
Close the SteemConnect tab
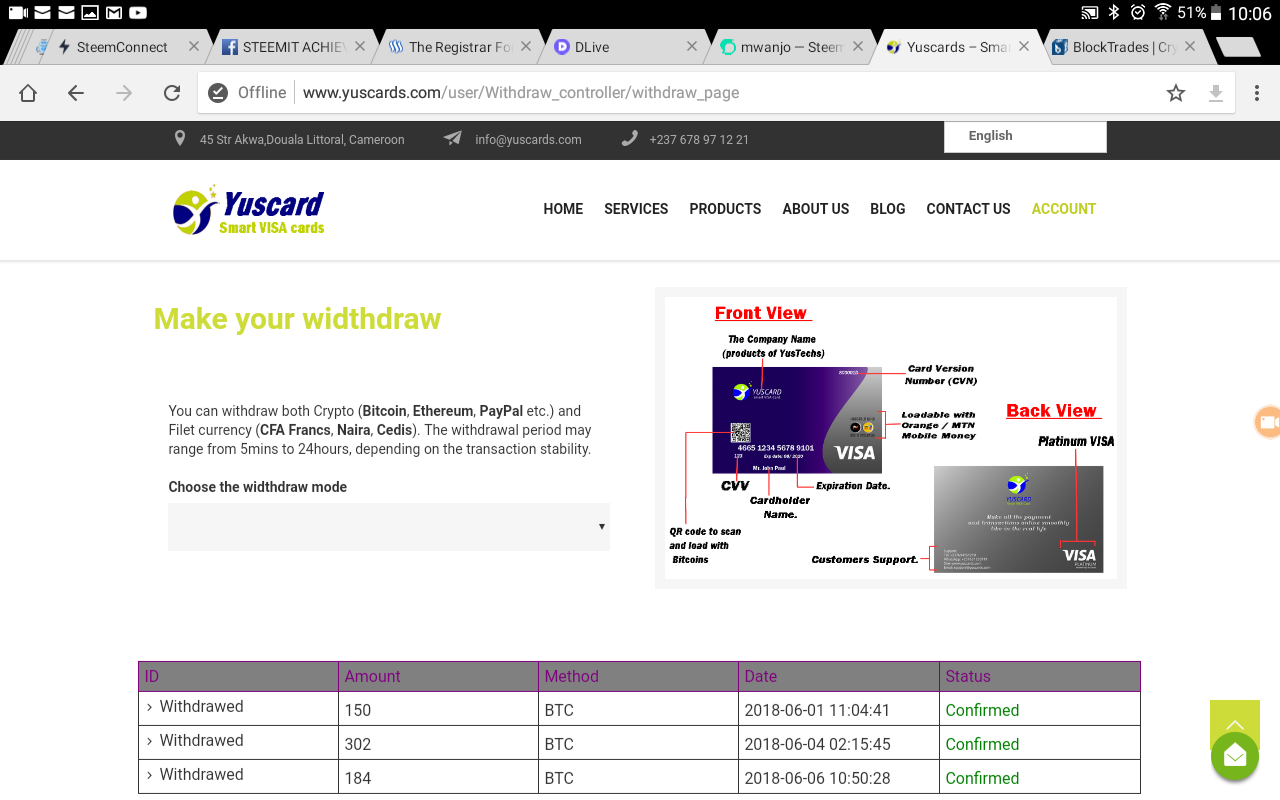tap(194, 46)
